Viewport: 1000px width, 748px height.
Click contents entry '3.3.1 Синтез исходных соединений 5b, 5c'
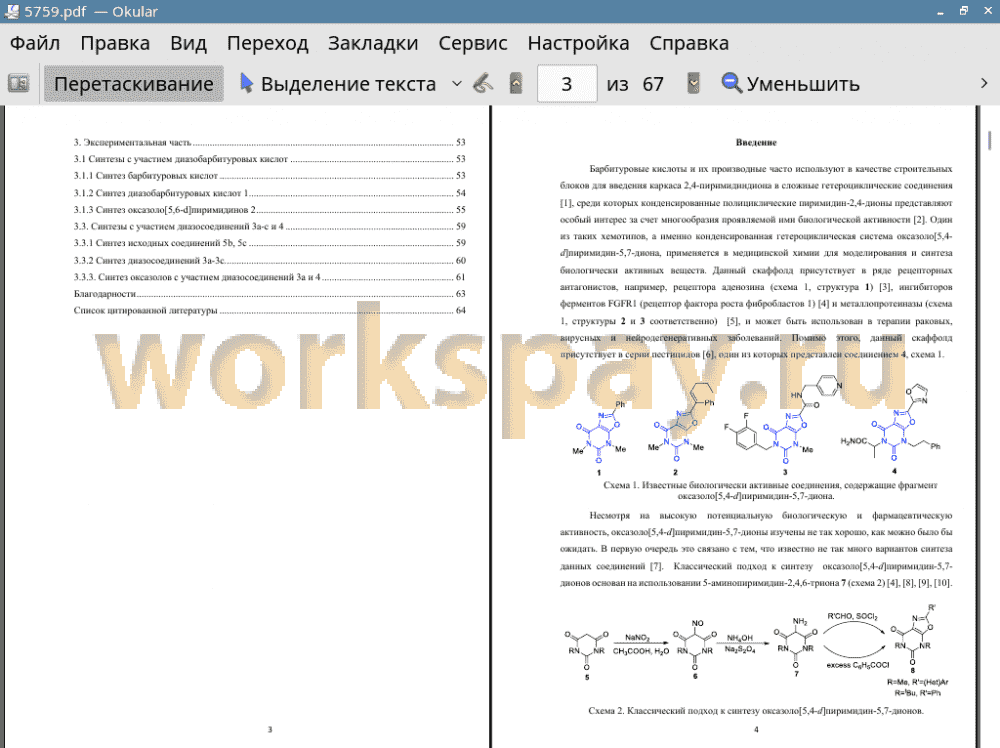pos(270,243)
